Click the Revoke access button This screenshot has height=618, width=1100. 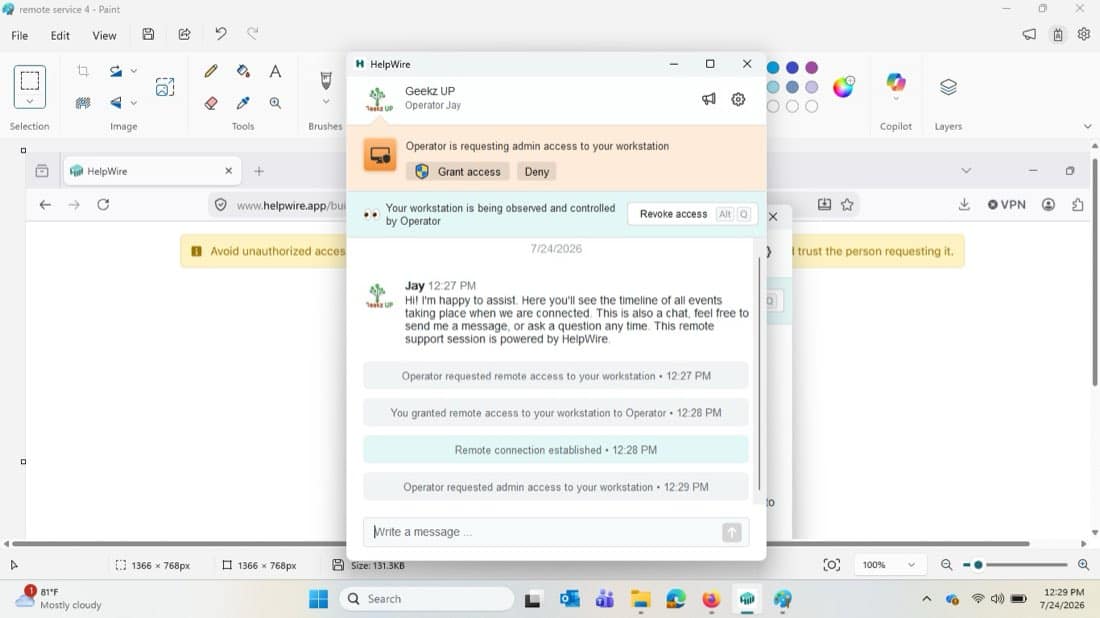pyautogui.click(x=691, y=214)
